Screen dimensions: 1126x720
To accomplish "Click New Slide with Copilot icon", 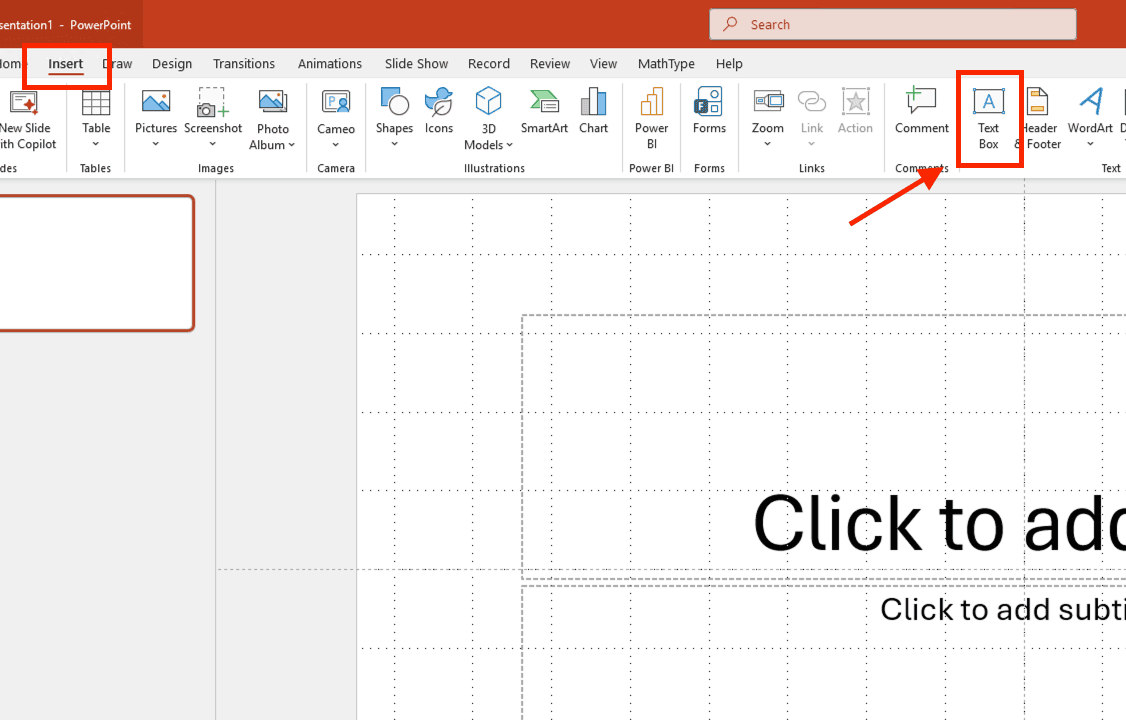I will tap(24, 103).
